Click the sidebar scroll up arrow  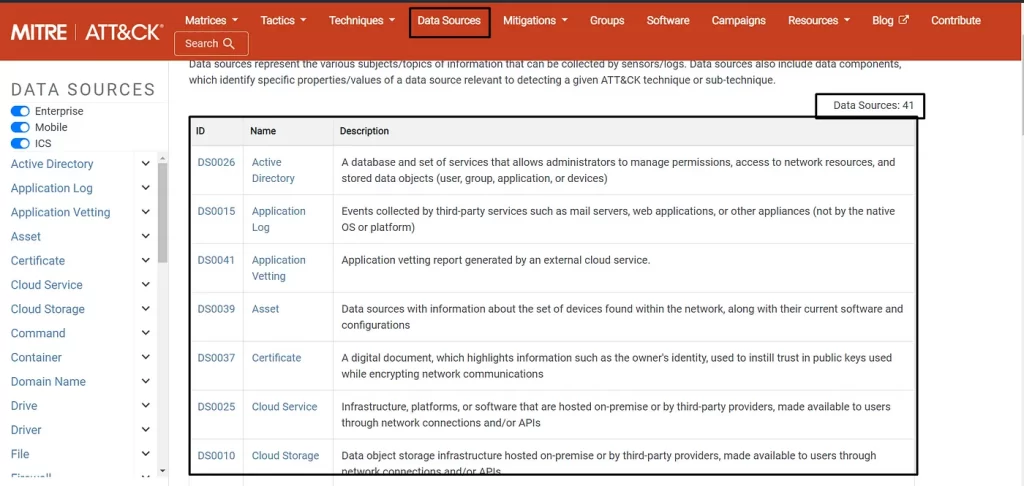163,157
